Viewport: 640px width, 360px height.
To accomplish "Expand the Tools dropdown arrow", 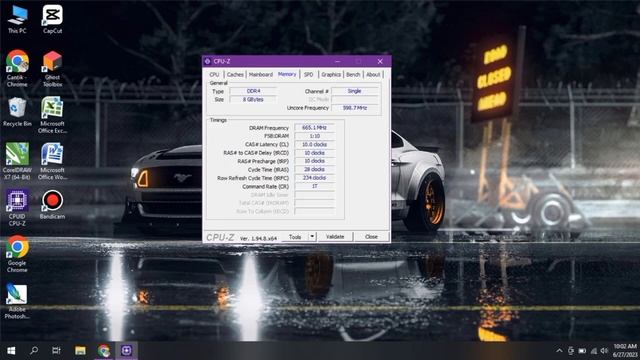I will [x=312, y=237].
